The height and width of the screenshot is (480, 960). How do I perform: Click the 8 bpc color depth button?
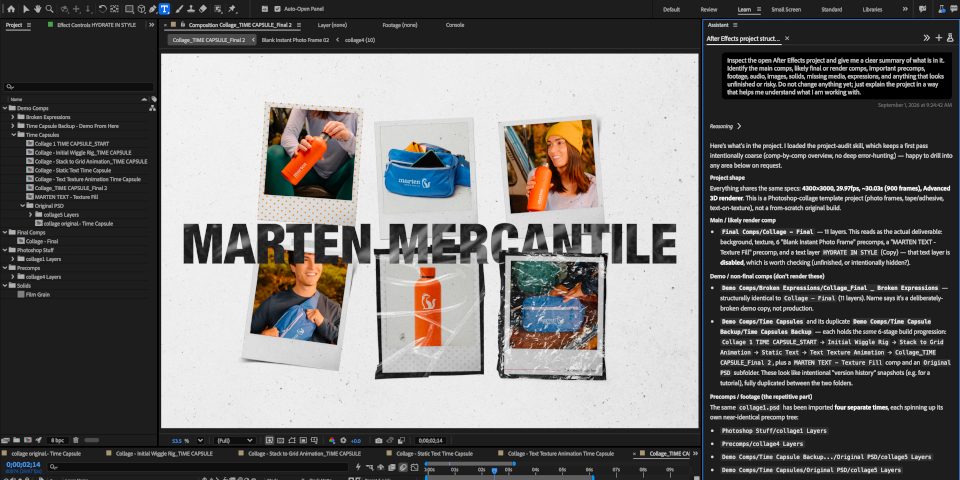pos(58,440)
